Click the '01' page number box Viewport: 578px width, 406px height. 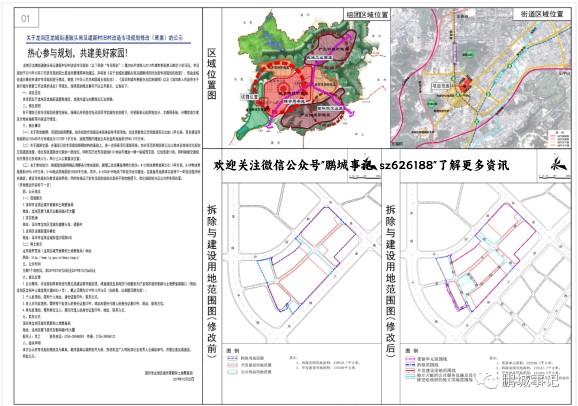[x=26, y=18]
